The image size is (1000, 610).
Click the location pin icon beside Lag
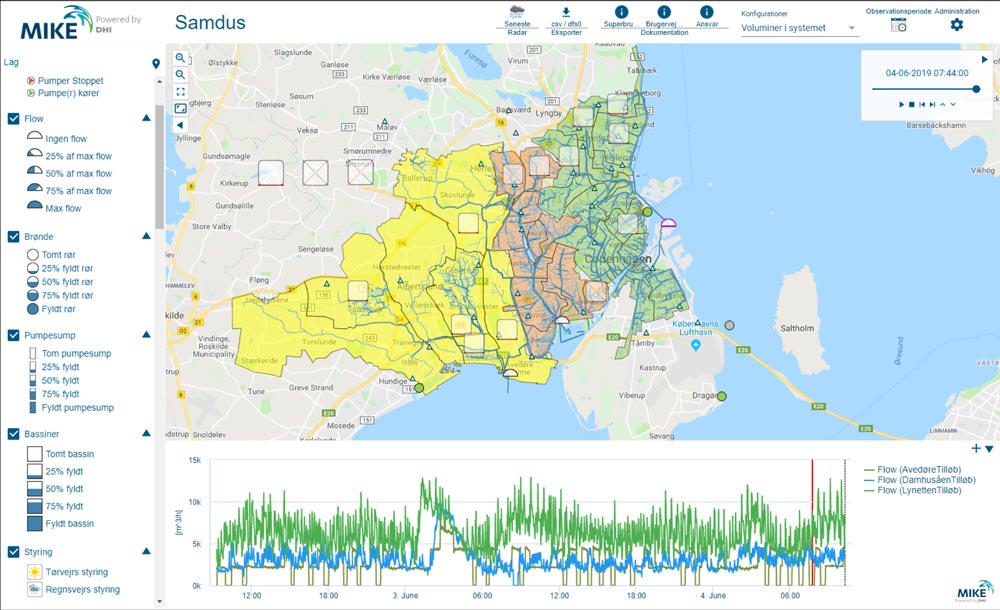[x=156, y=65]
